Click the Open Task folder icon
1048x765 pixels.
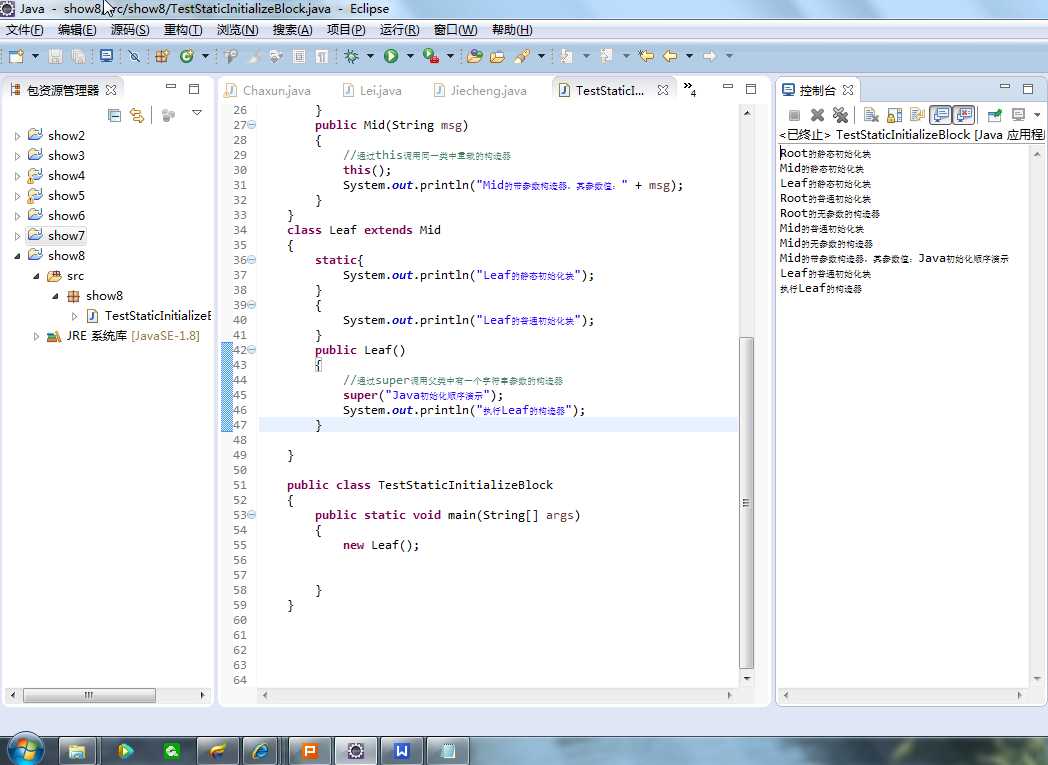pos(497,57)
